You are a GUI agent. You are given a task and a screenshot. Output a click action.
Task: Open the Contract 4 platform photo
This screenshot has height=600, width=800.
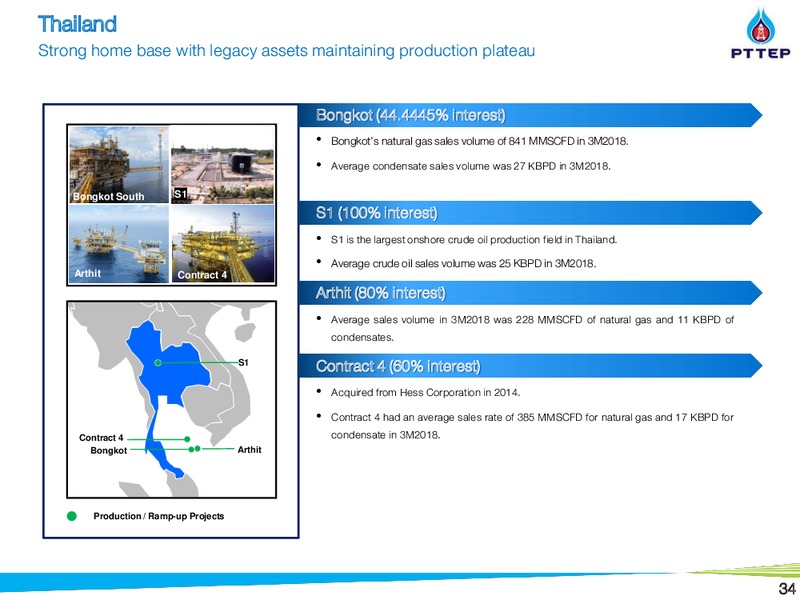(222, 244)
